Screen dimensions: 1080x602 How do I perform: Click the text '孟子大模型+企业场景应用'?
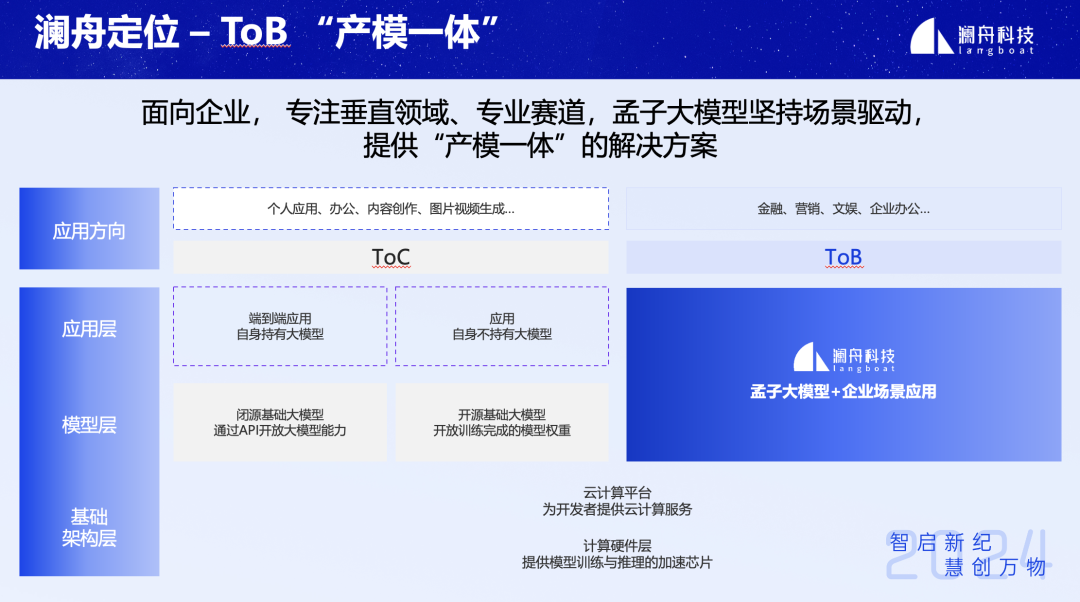pyautogui.click(x=844, y=392)
